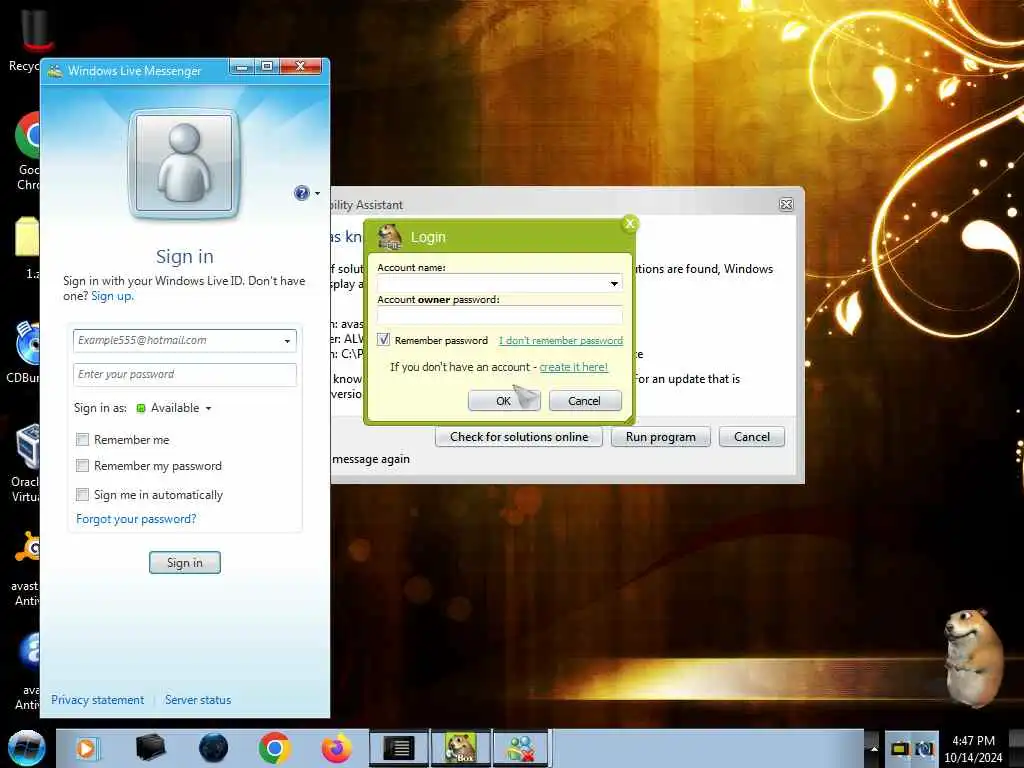This screenshot has width=1024, height=768.
Task: Show hidden tray icons arrow
Action: (874, 749)
